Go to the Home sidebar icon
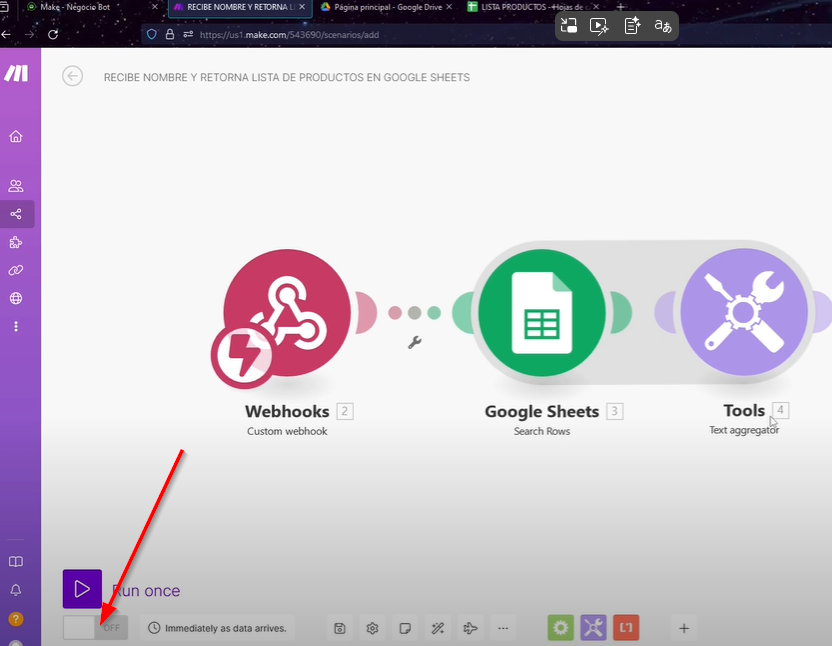The image size is (832, 646). 16,136
